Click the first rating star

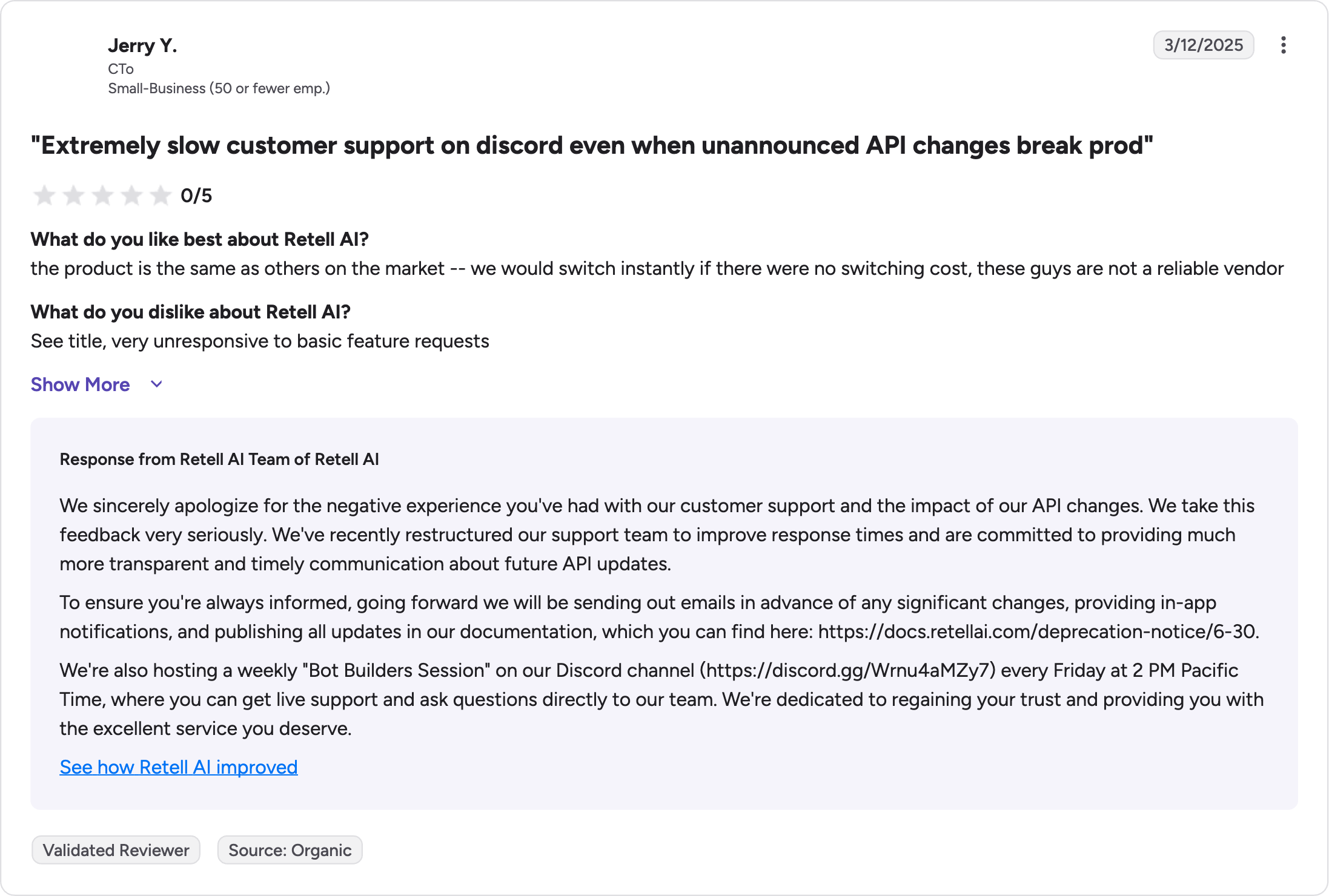point(44,196)
